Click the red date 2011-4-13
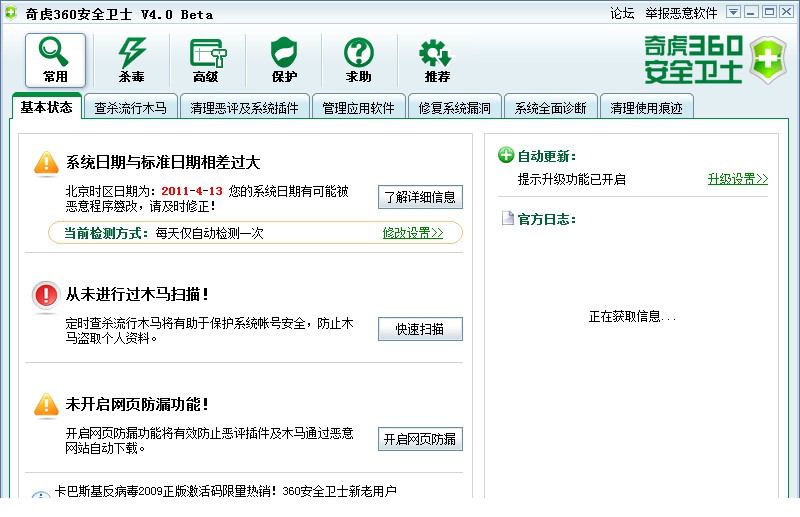The width and height of the screenshot is (800, 517). (x=192, y=191)
